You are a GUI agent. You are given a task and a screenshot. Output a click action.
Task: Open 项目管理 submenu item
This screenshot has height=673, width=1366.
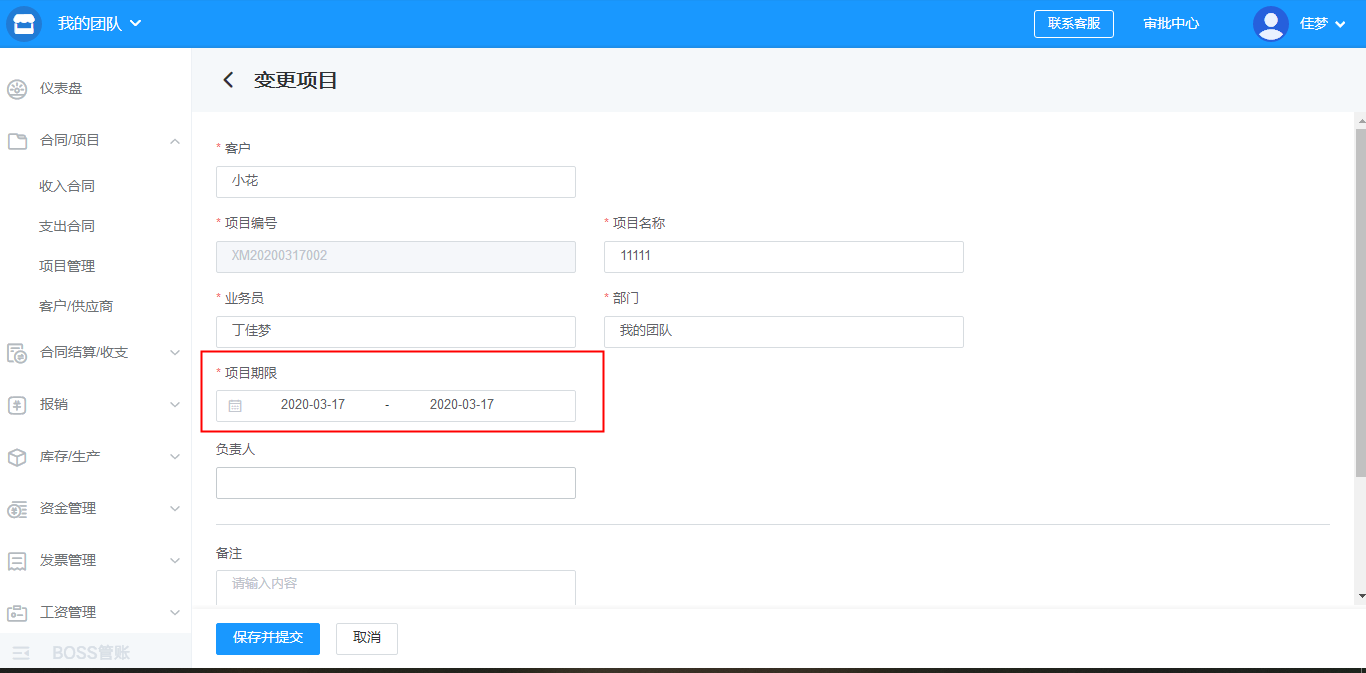click(67, 266)
